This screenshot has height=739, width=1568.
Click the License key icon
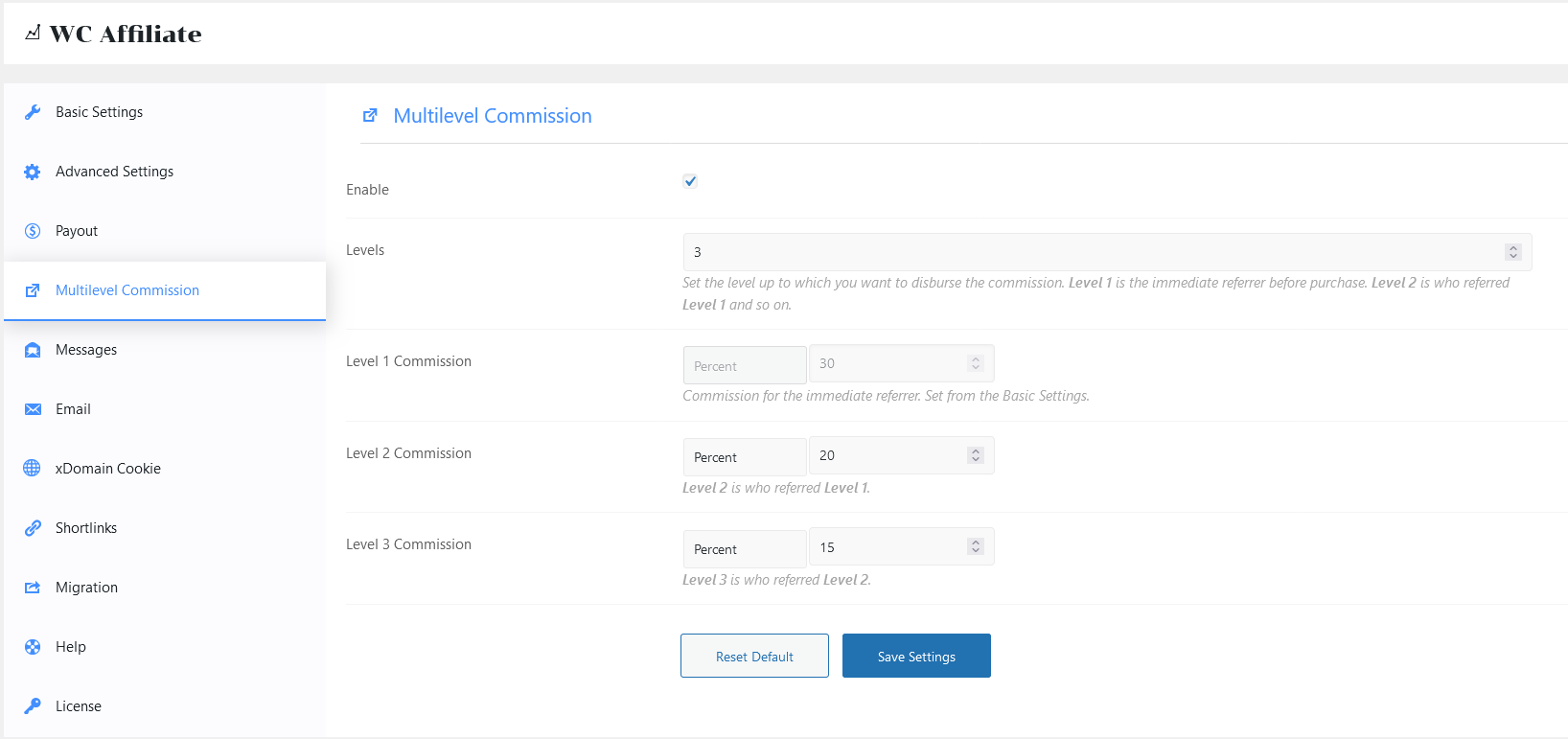(33, 706)
